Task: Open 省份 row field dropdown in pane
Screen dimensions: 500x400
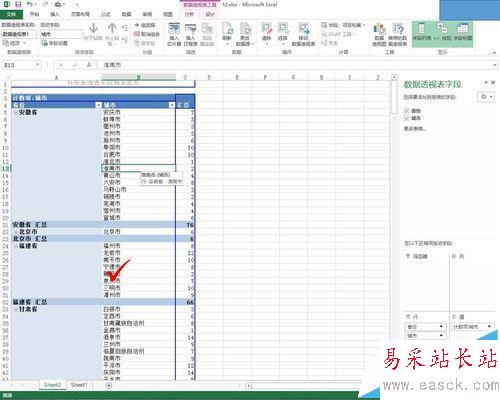Action: coord(442,326)
